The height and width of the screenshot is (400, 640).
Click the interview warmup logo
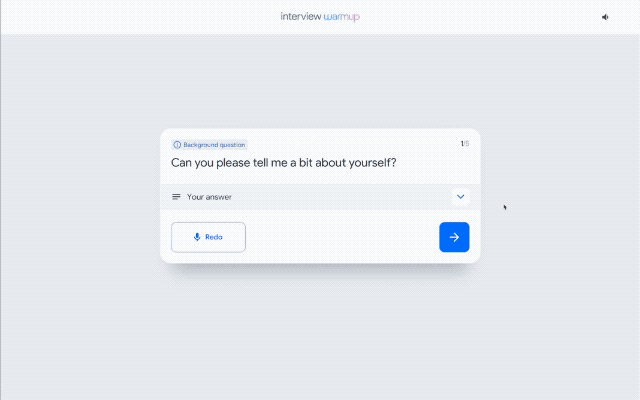click(x=320, y=17)
